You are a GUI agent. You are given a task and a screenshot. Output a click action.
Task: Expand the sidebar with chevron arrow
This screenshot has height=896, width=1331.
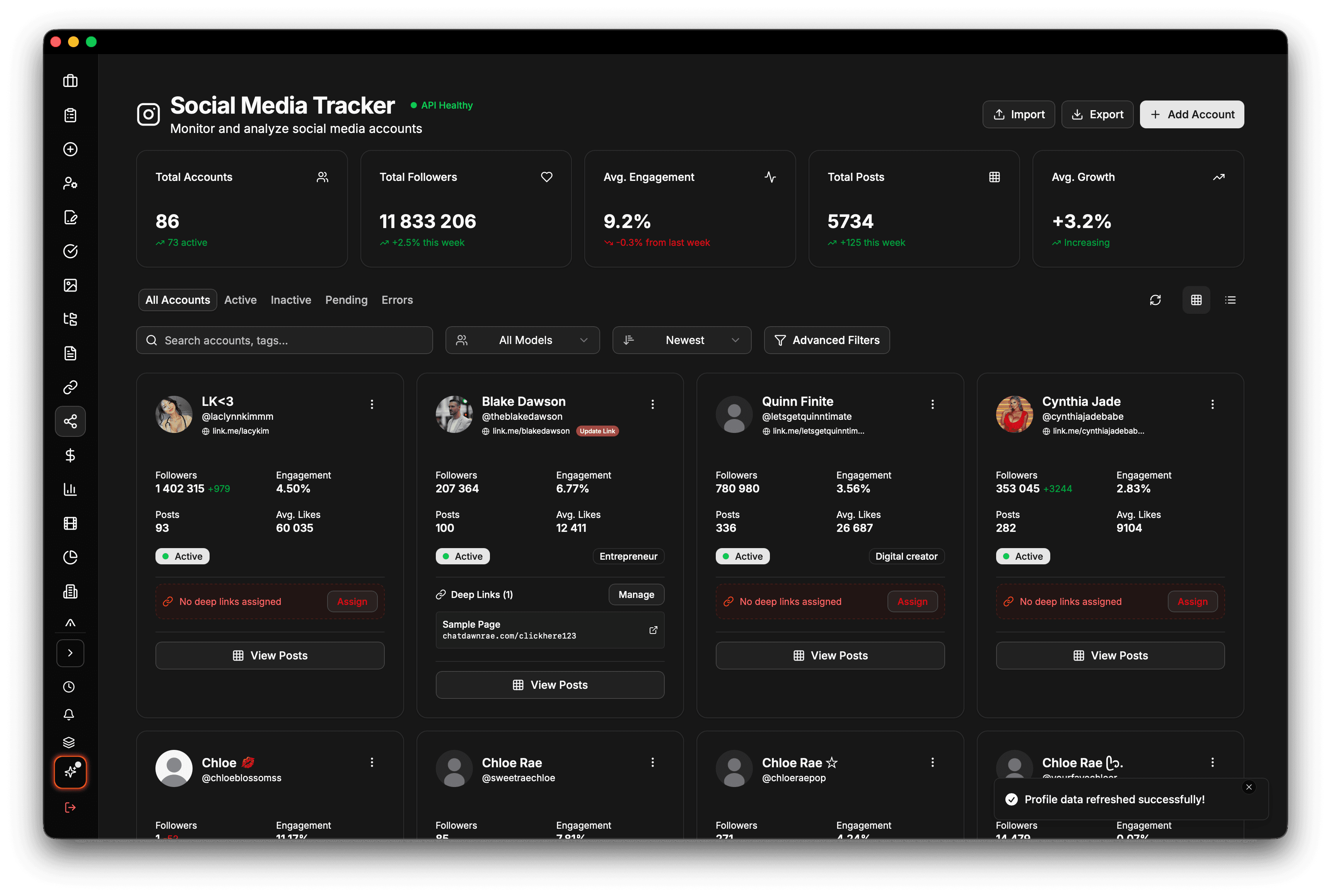point(70,653)
